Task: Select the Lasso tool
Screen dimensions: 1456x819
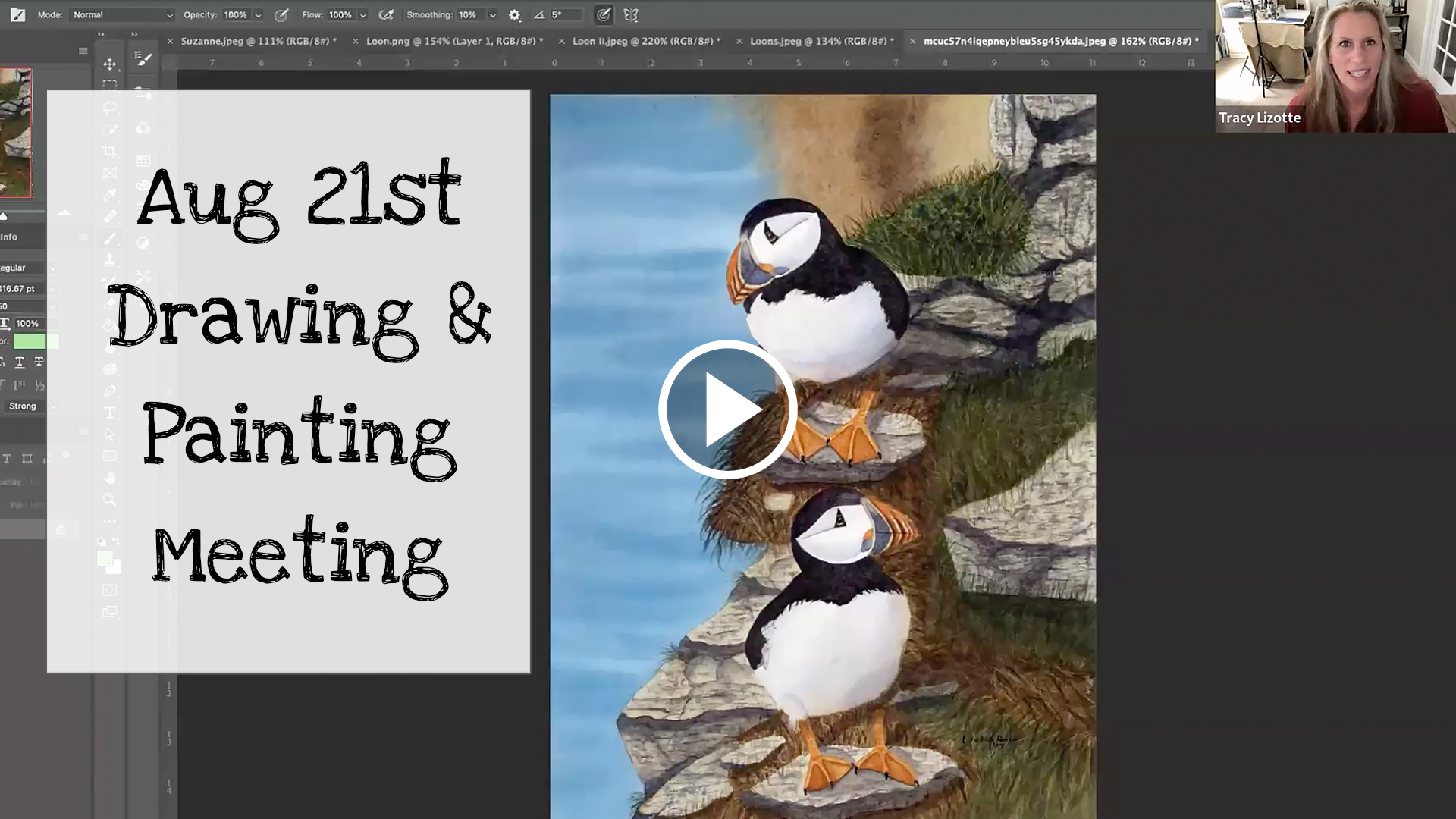Action: [x=110, y=107]
